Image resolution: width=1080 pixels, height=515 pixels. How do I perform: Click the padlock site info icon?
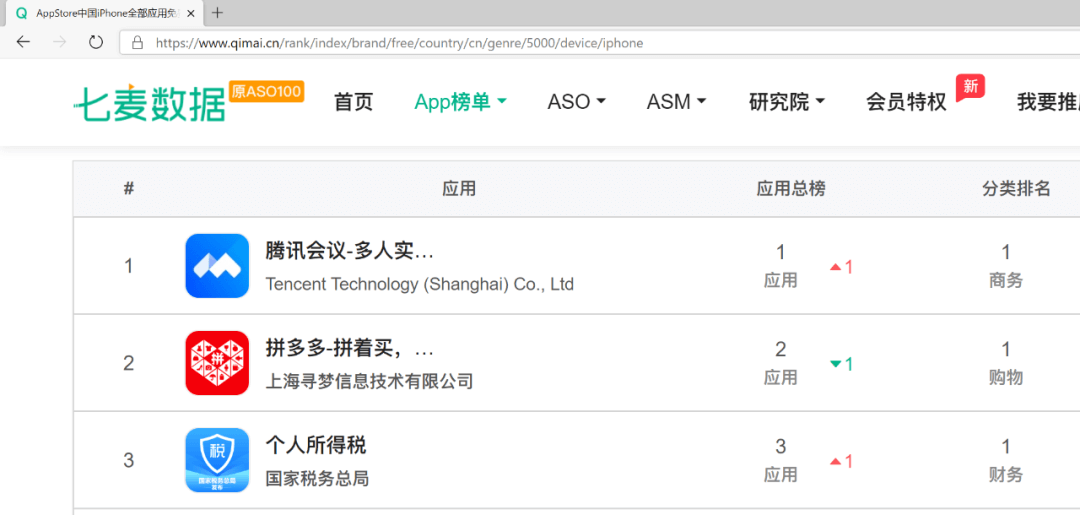pos(137,43)
